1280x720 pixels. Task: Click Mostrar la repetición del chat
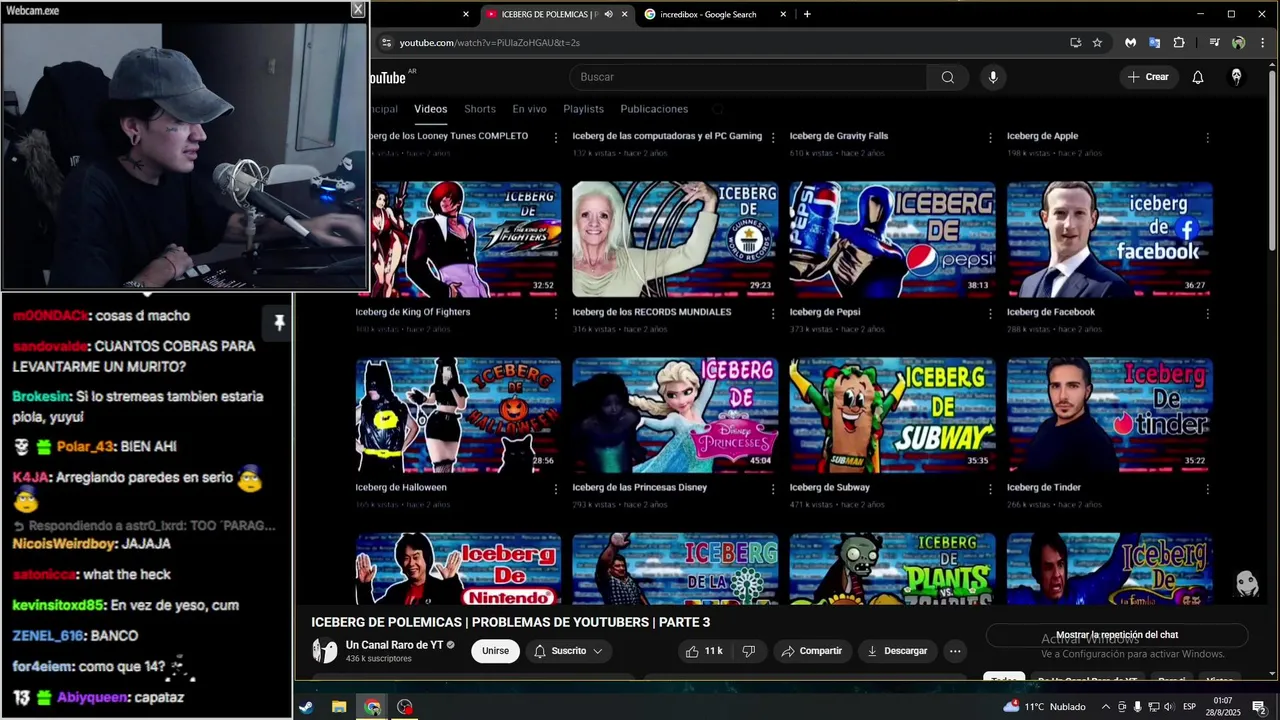pos(1117,635)
